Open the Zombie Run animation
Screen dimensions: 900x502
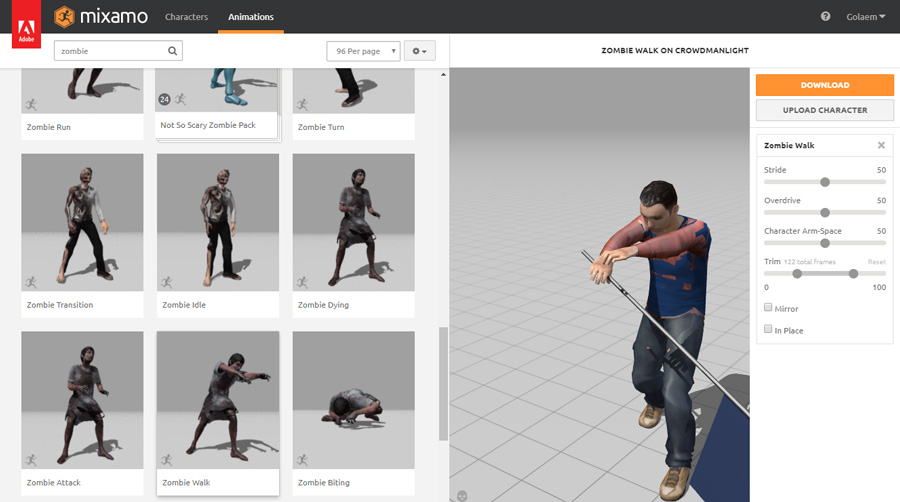82,104
